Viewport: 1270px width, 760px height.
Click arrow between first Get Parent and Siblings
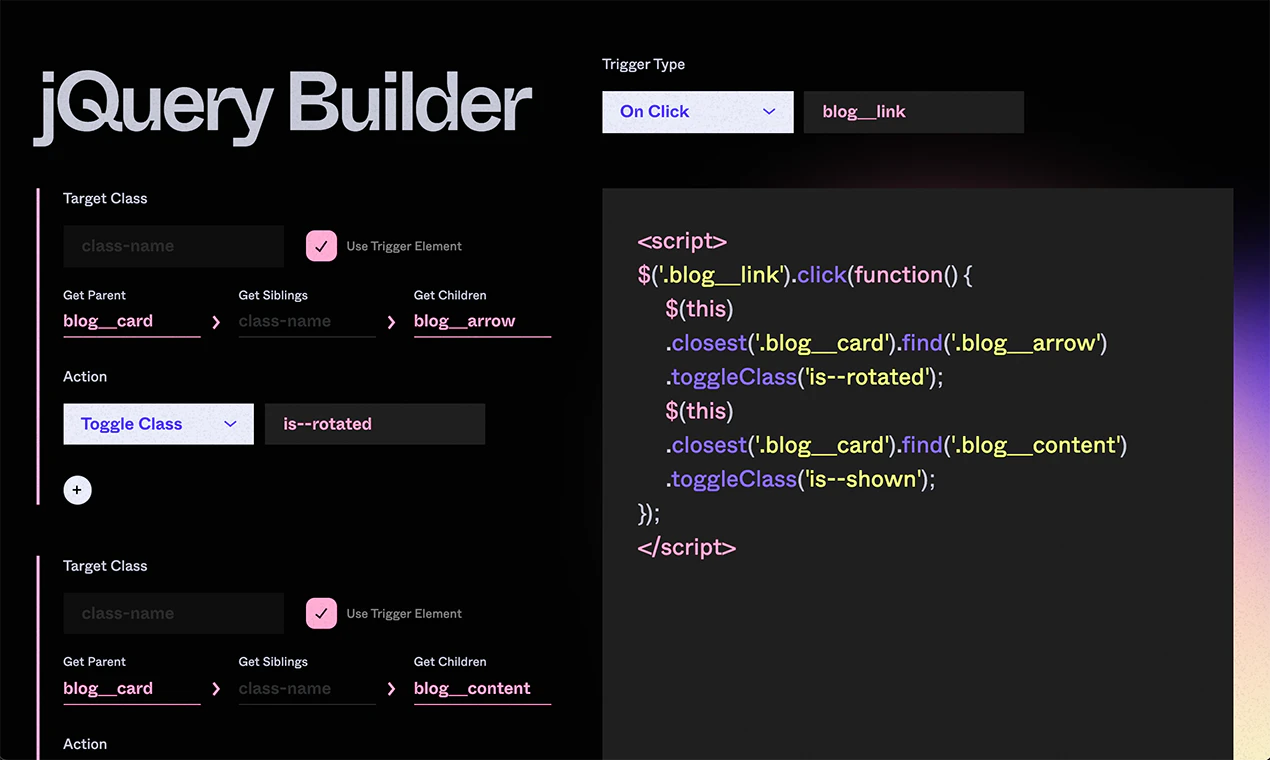216,322
